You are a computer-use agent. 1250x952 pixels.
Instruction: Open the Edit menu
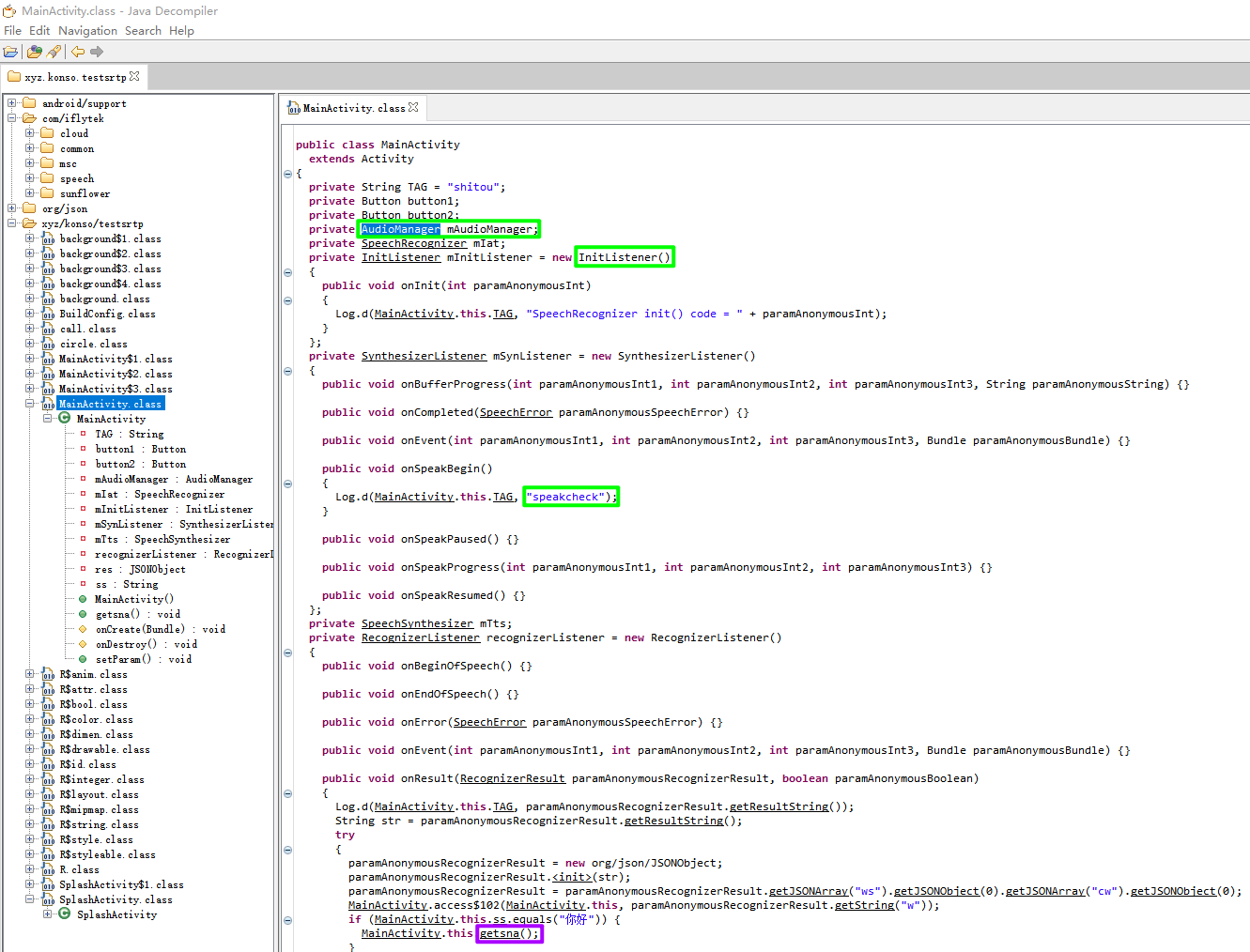click(x=39, y=31)
